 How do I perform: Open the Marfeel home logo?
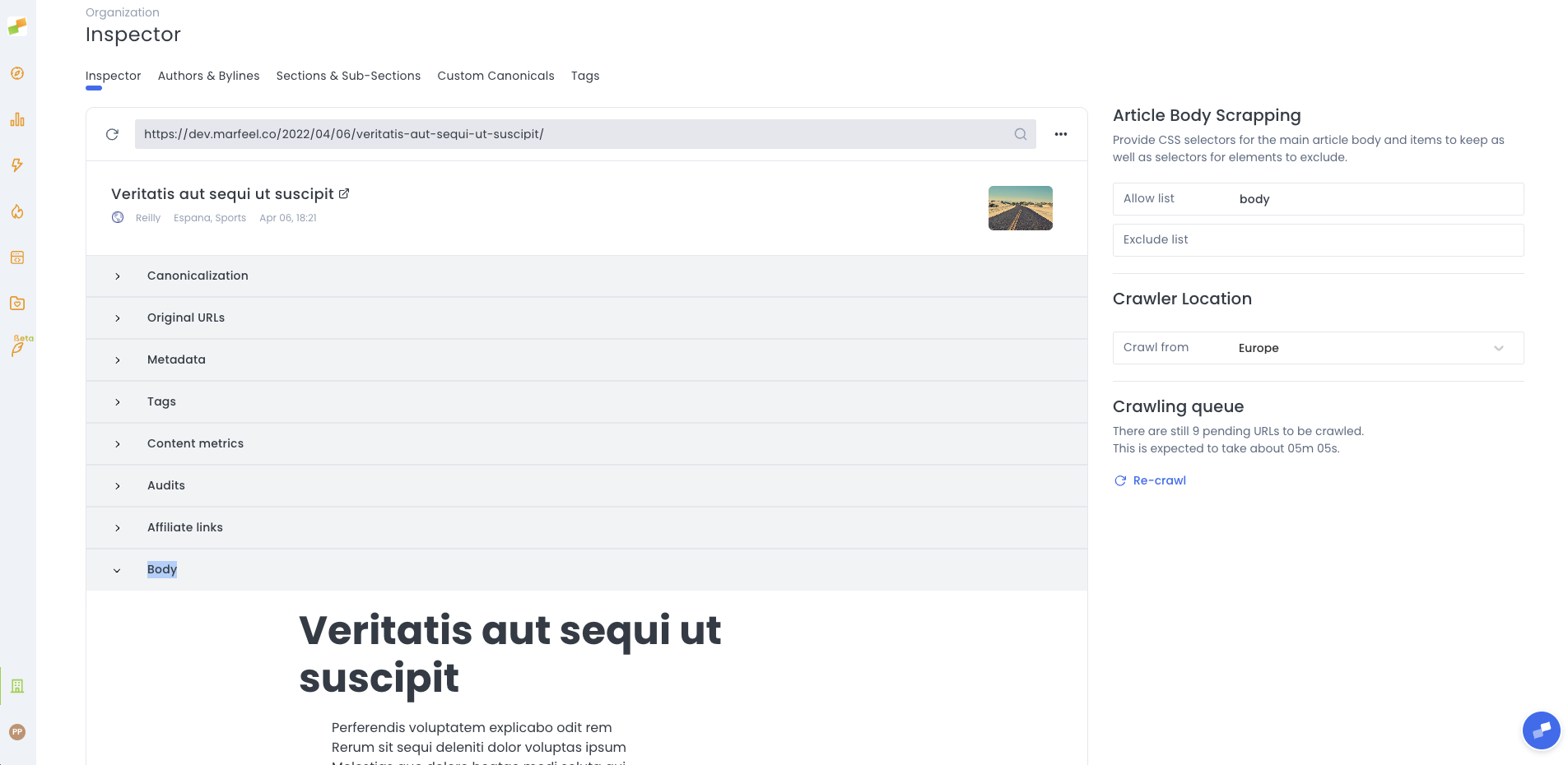(17, 25)
